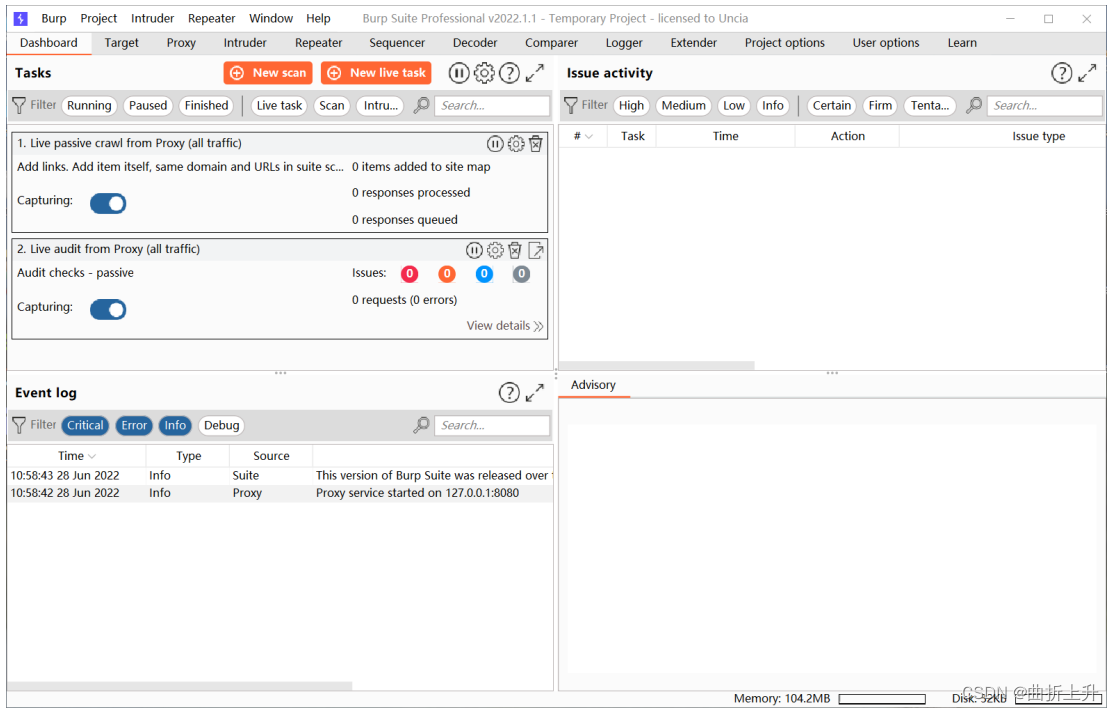1114x711 pixels.
Task: Click the Tasks filter funnel icon
Action: [19, 106]
